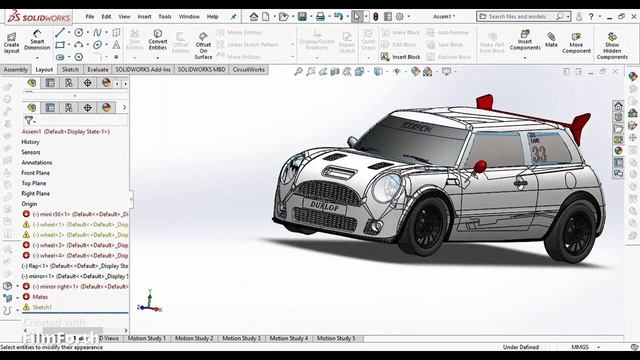Open the CircuitWorks tab

[x=249, y=70]
